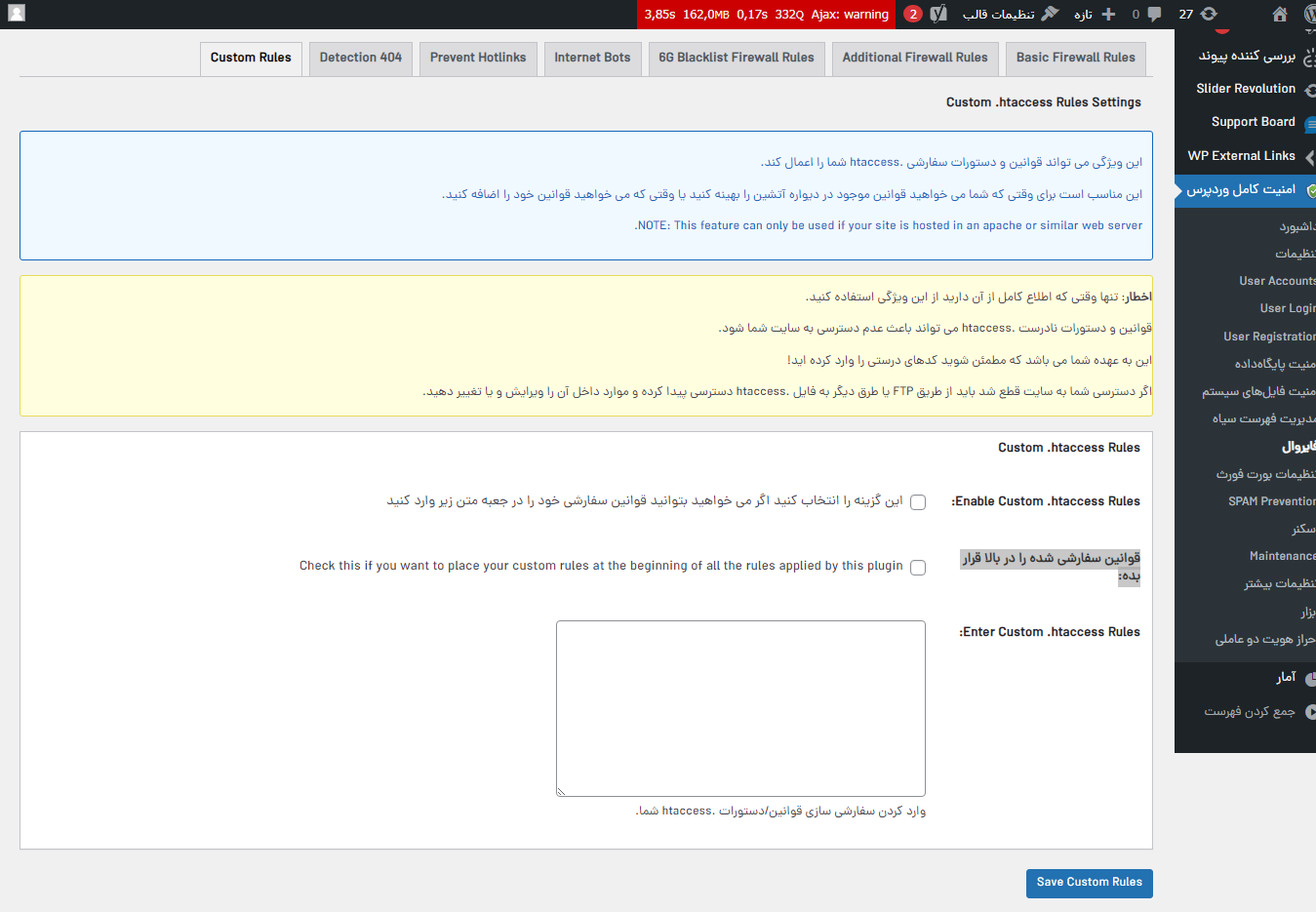Open Support Board menu item

[x=1253, y=122]
